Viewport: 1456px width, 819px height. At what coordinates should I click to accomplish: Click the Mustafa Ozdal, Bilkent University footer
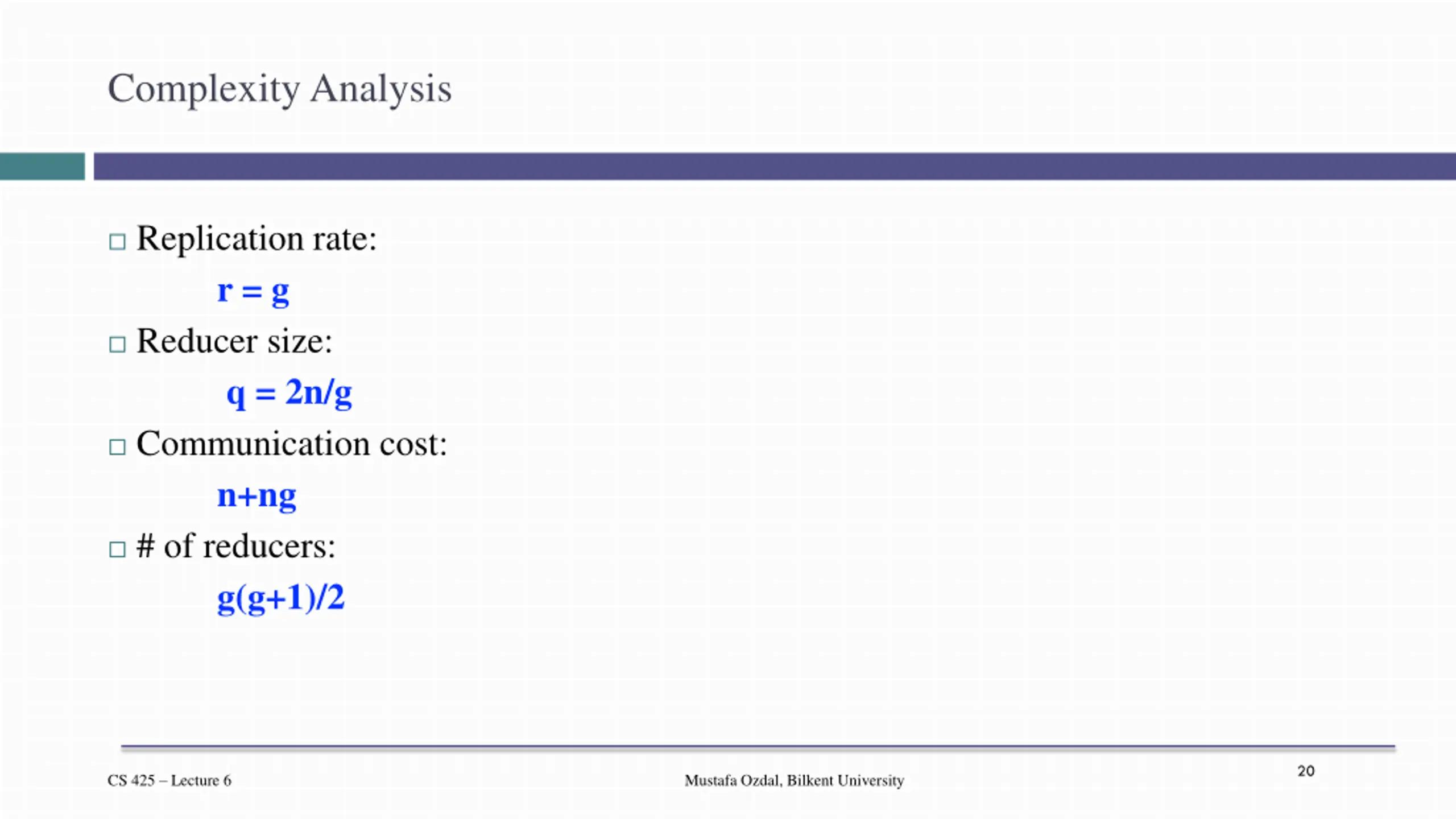click(x=794, y=780)
